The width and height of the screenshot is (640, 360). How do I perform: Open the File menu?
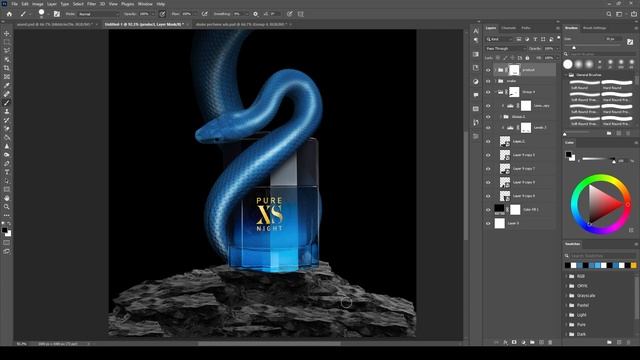point(14,4)
